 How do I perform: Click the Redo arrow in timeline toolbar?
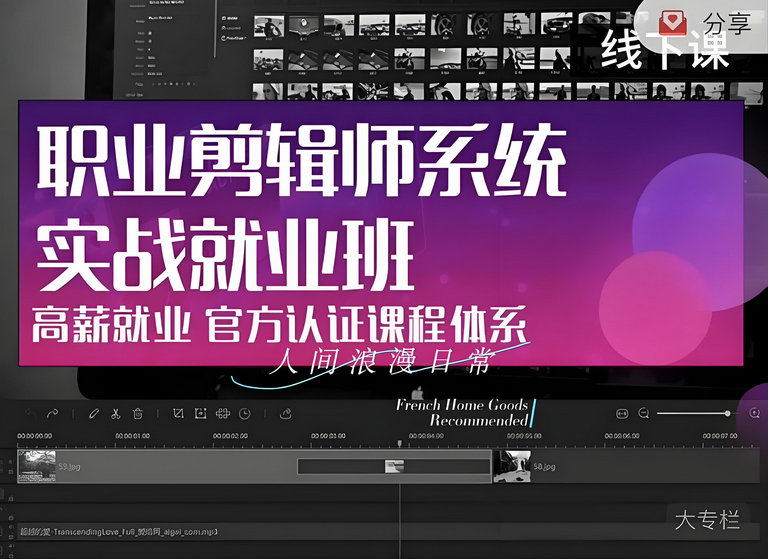click(53, 413)
